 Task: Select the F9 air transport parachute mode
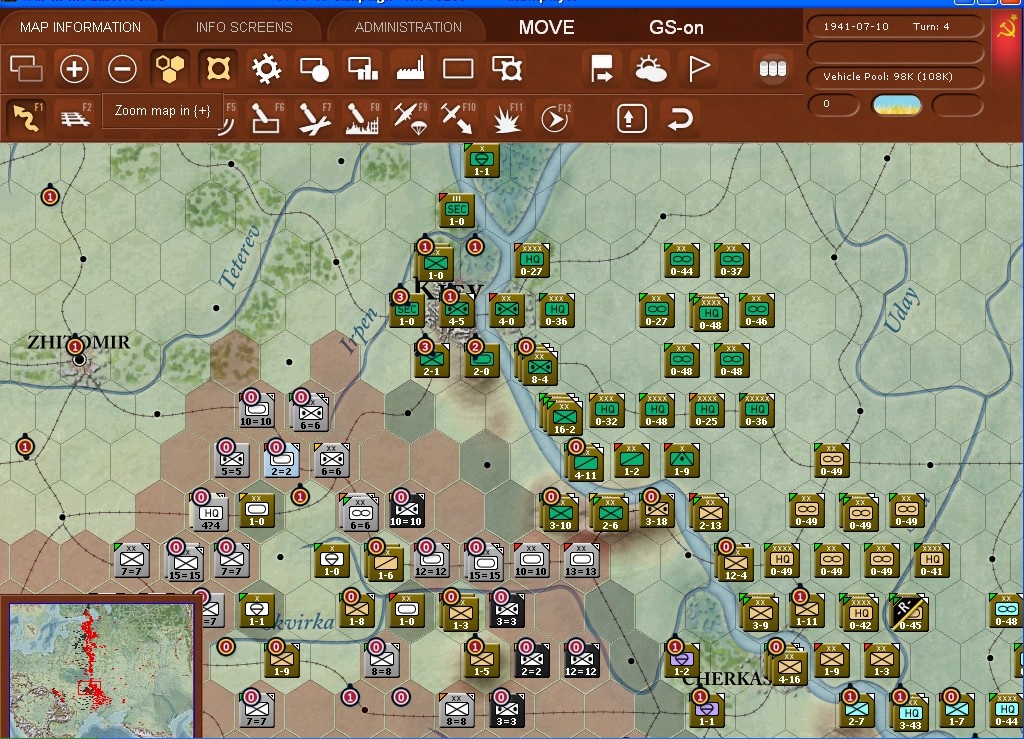point(410,118)
